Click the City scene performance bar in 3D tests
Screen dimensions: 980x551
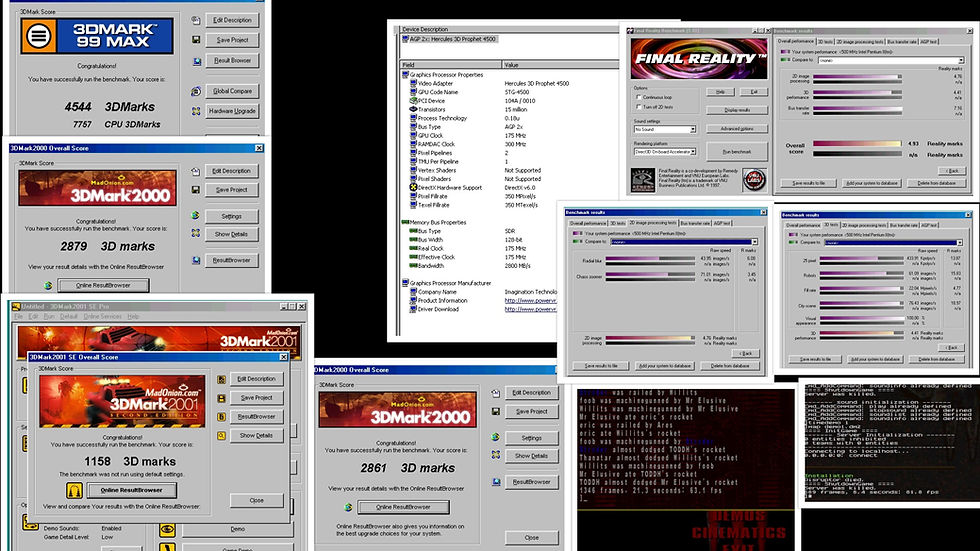pos(861,304)
